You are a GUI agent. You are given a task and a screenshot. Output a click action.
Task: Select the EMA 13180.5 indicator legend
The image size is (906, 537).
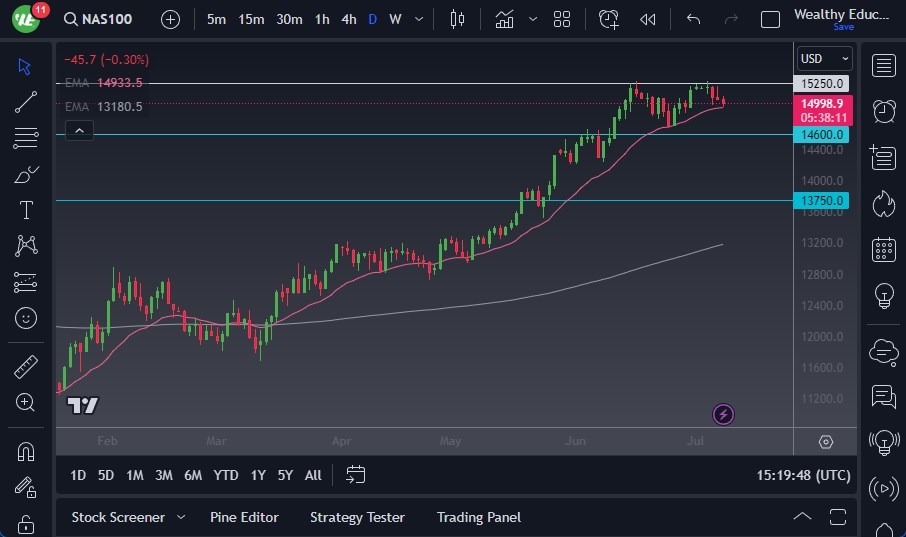(103, 106)
